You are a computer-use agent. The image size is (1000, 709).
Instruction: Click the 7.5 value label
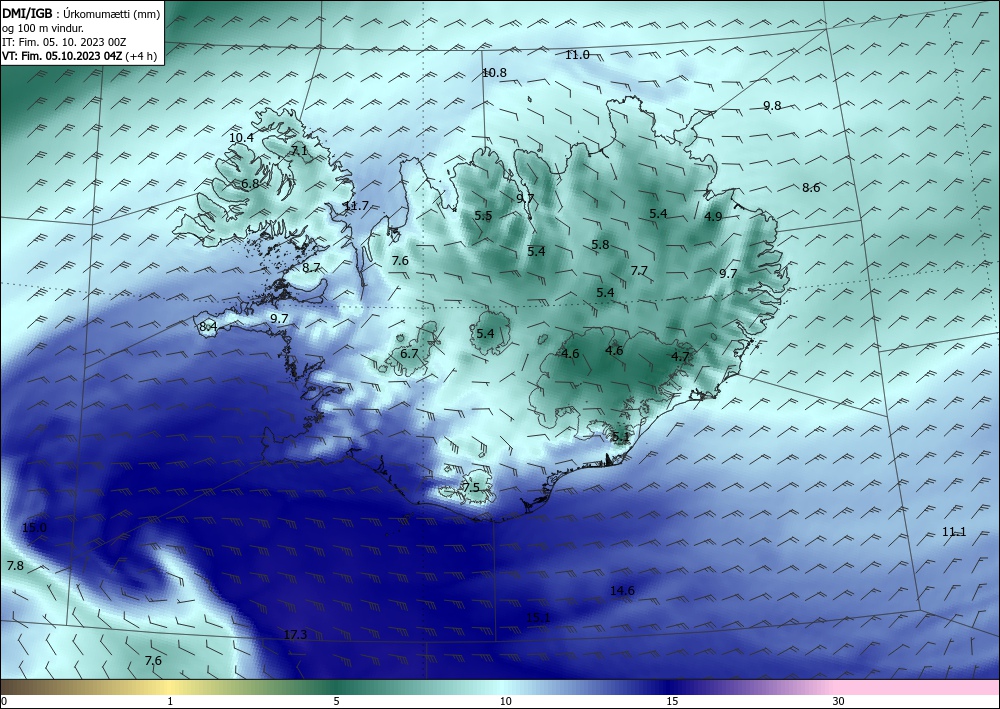click(x=471, y=488)
